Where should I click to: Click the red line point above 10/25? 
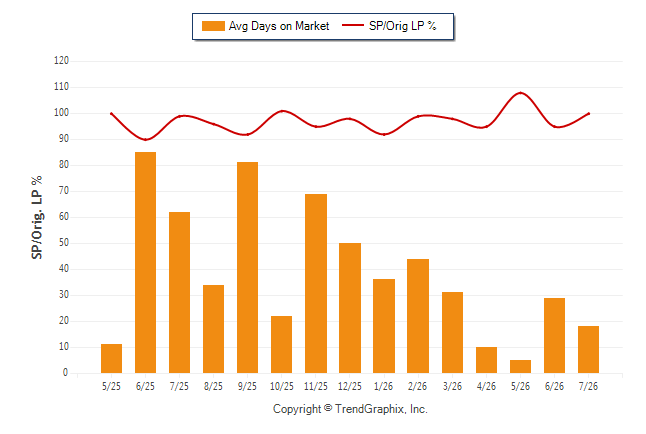[282, 111]
